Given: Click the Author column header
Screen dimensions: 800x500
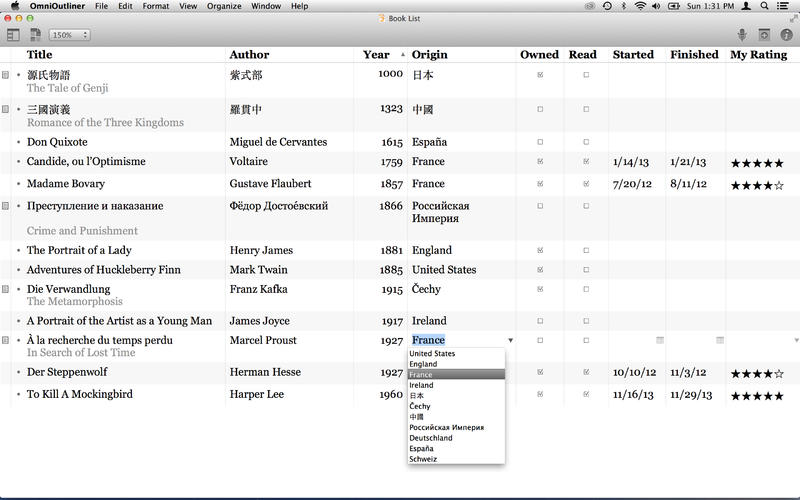Looking at the screenshot, I should 249,55.
